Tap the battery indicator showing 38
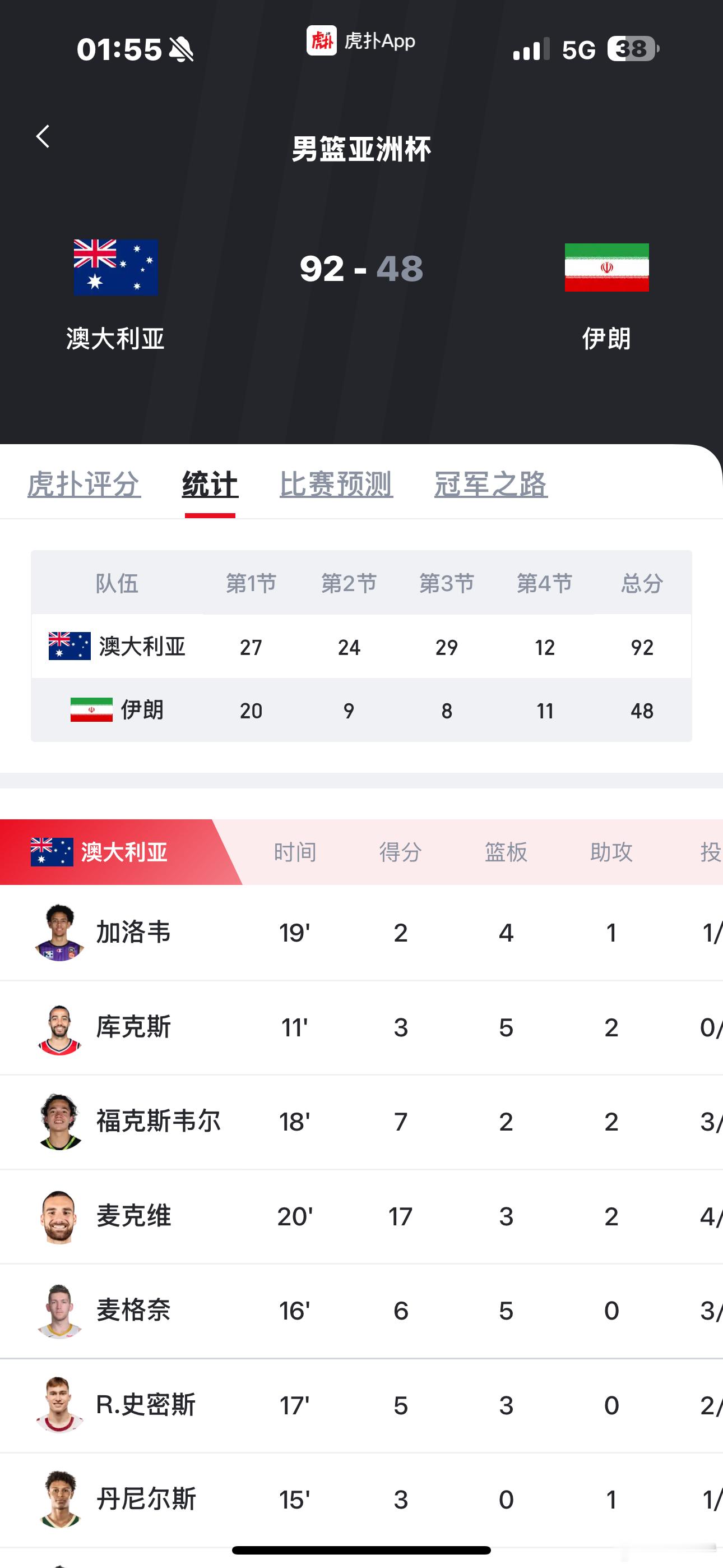The width and height of the screenshot is (723, 1568). coord(633,49)
